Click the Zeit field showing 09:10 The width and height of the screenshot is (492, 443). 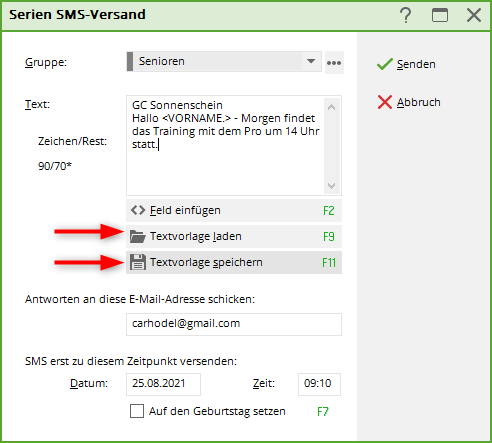(x=319, y=384)
